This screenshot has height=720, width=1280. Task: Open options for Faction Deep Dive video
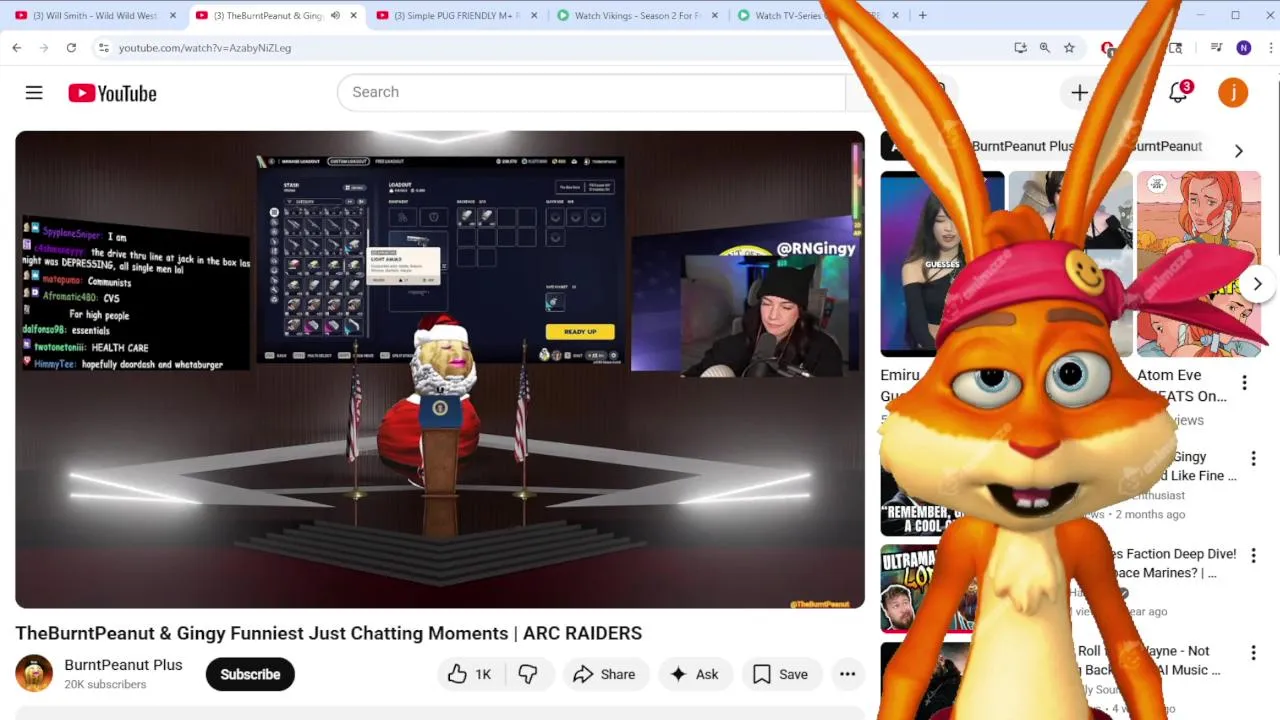[1253, 555]
